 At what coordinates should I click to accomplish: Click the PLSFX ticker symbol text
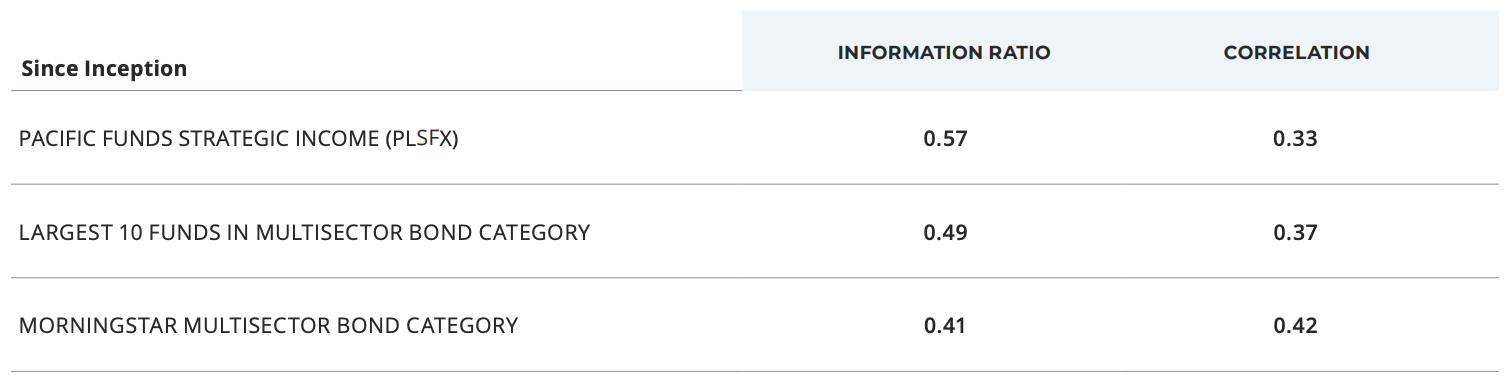coord(421,139)
